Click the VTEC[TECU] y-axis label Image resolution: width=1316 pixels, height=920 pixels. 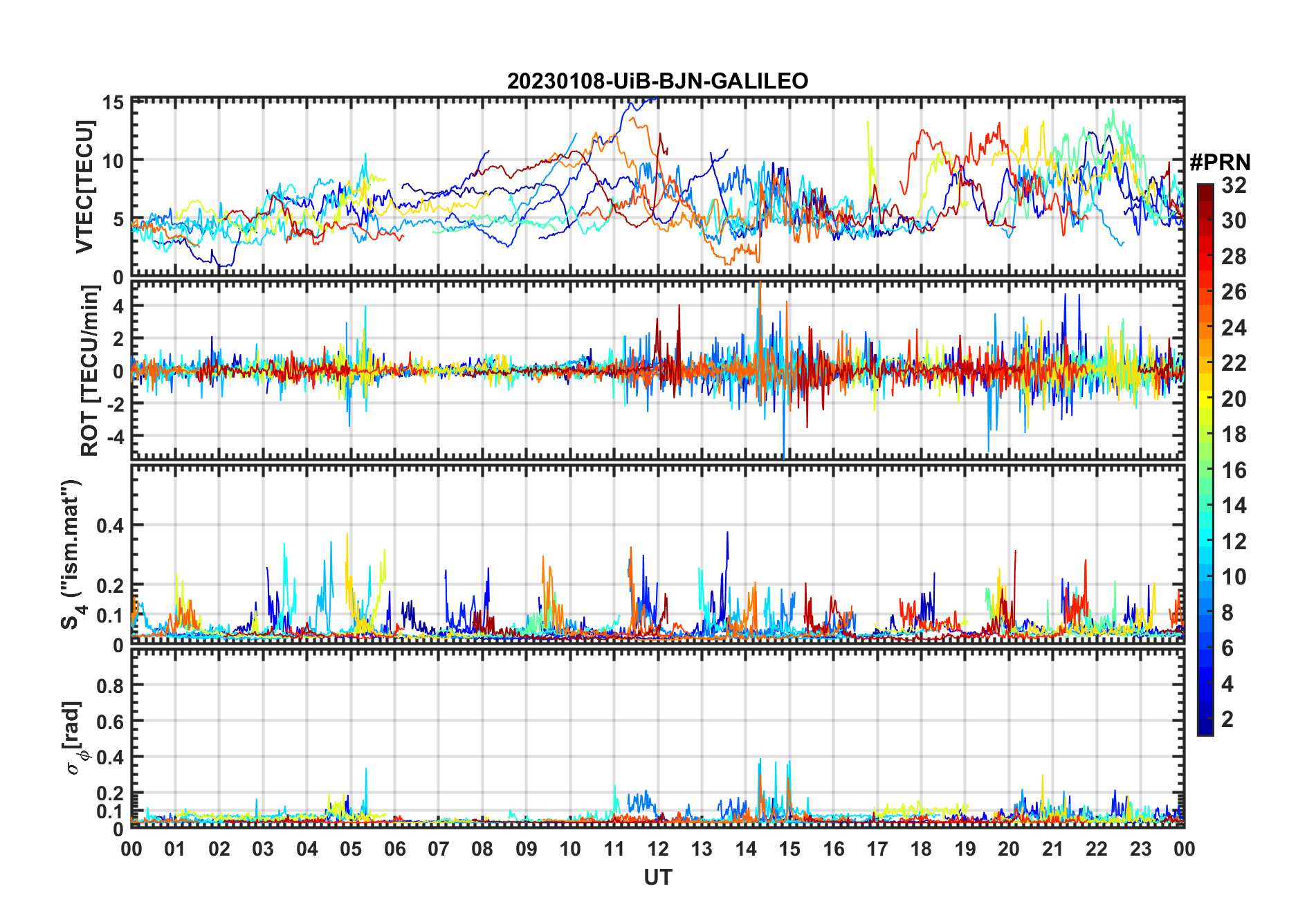click(x=84, y=187)
